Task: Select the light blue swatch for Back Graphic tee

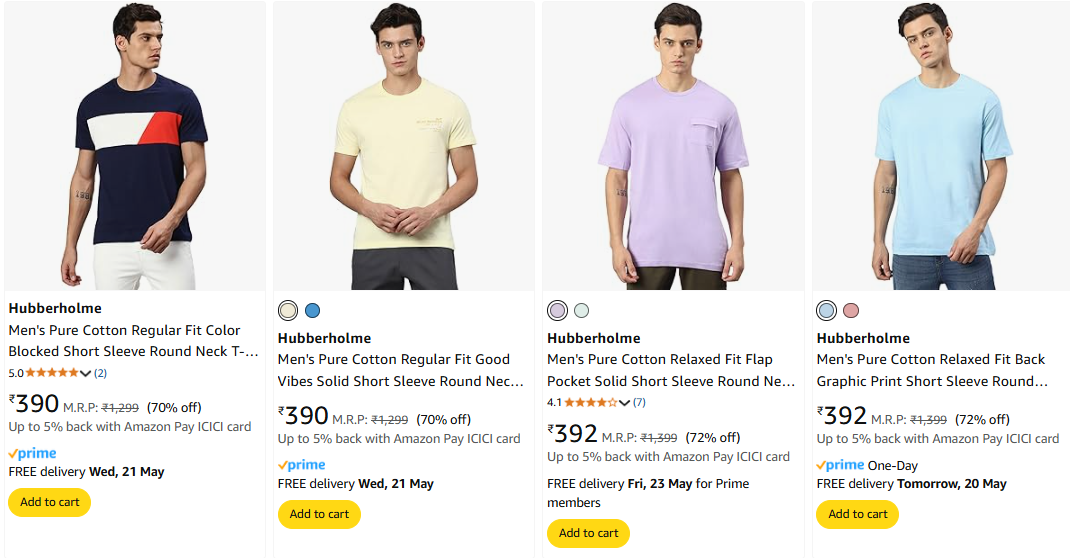Action: coord(826,310)
